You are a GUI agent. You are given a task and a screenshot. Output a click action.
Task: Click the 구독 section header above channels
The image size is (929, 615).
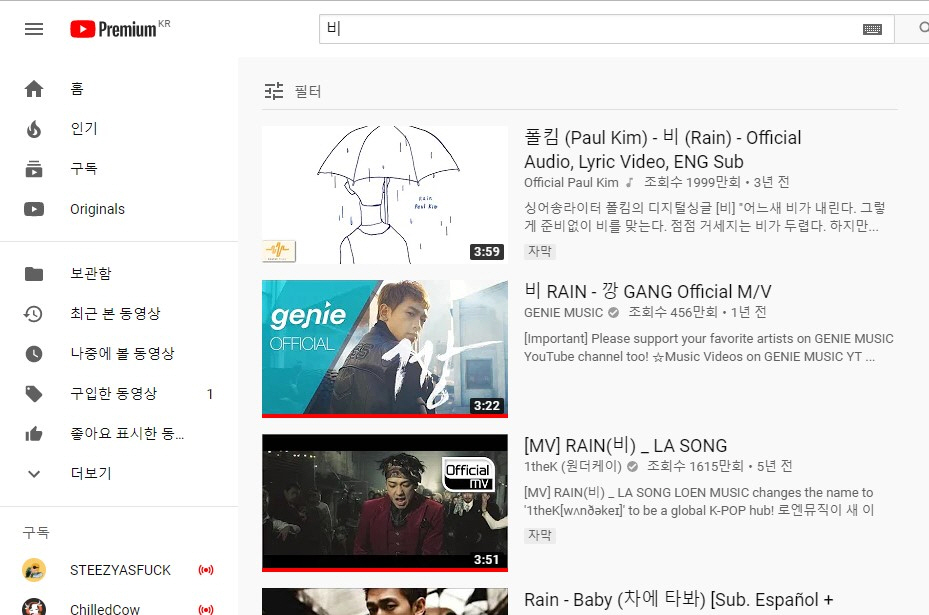coord(36,533)
